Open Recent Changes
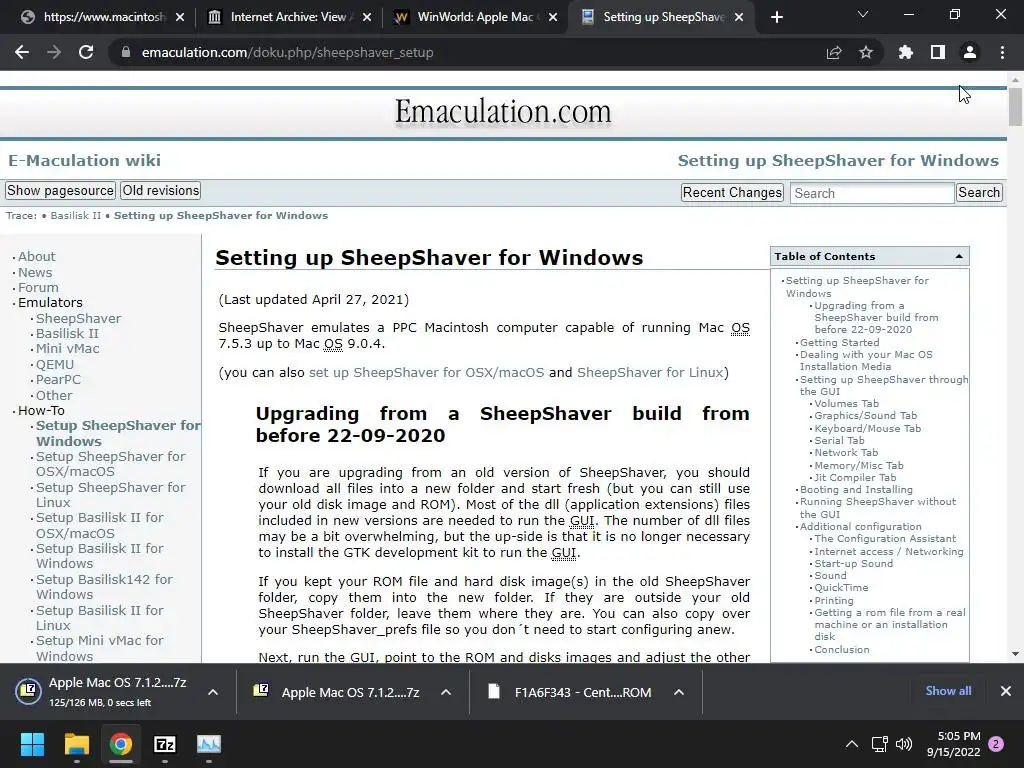Image resolution: width=1024 pixels, height=768 pixels. (732, 193)
